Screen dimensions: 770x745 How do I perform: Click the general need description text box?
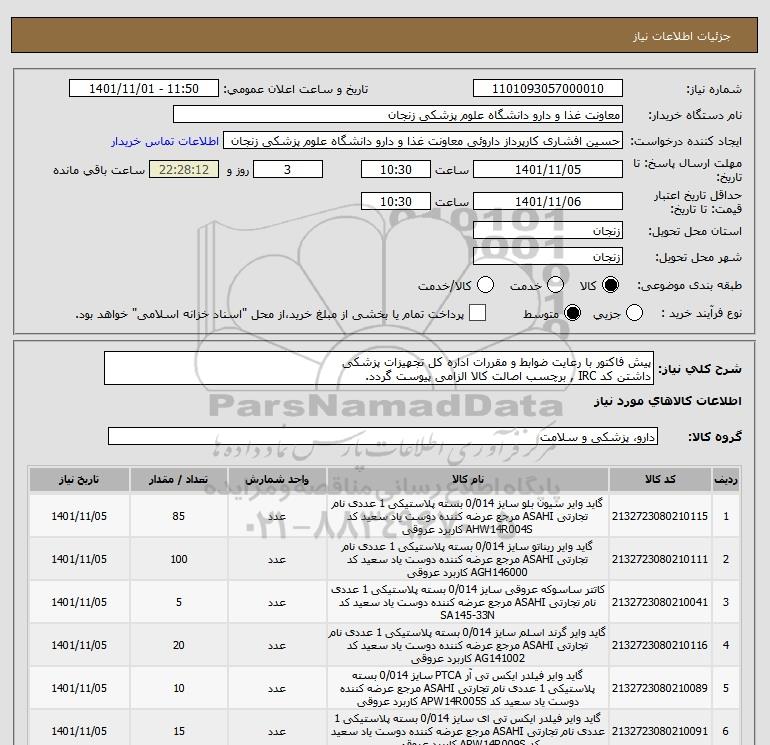379,368
